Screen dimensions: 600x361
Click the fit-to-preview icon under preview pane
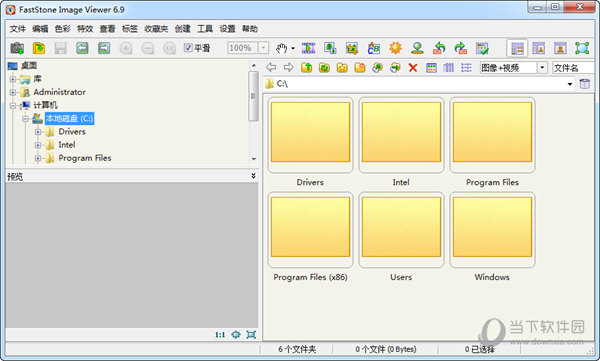[251, 335]
